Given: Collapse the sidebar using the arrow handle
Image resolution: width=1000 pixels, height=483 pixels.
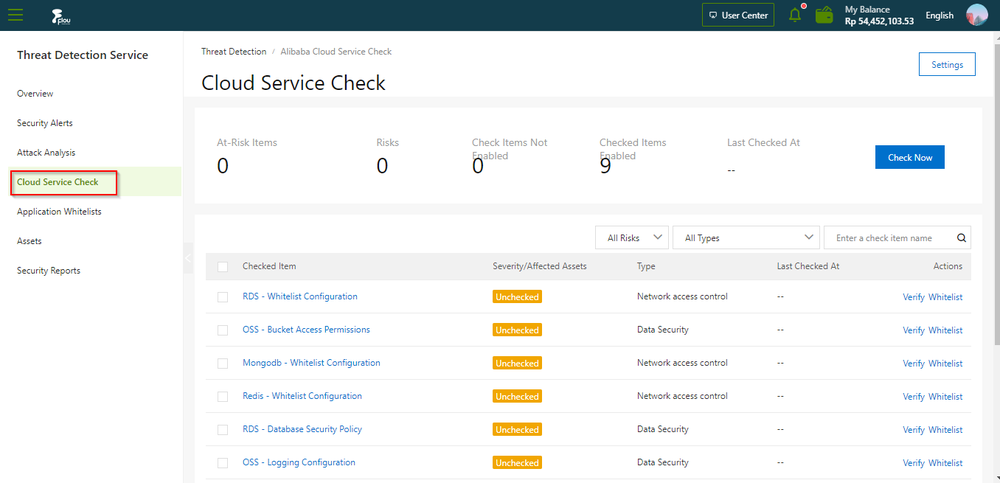Looking at the screenshot, I should pyautogui.click(x=188, y=258).
